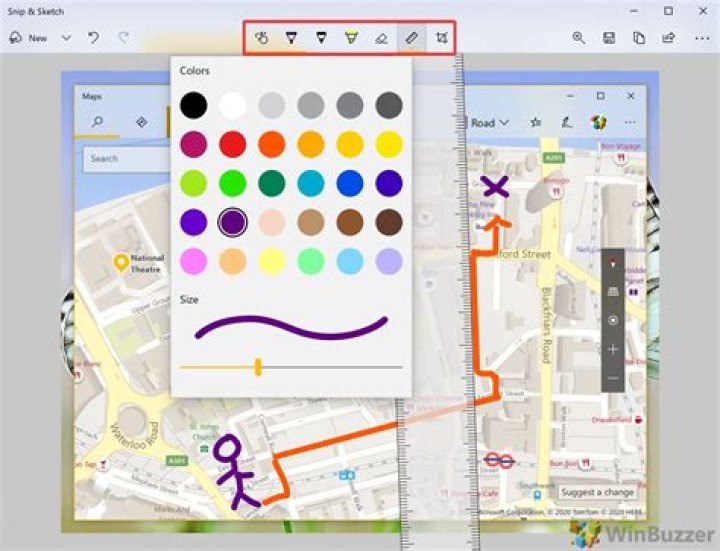The image size is (720, 551).
Task: Toggle the Ruler tool
Action: click(412, 38)
